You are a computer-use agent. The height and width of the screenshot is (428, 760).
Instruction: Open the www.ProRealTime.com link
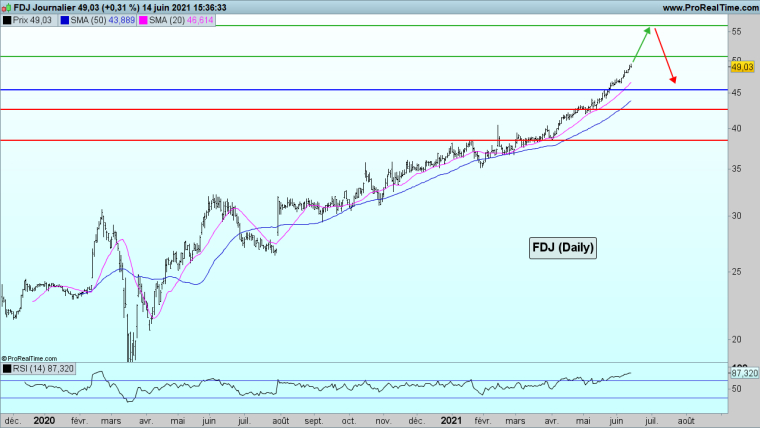pos(710,8)
